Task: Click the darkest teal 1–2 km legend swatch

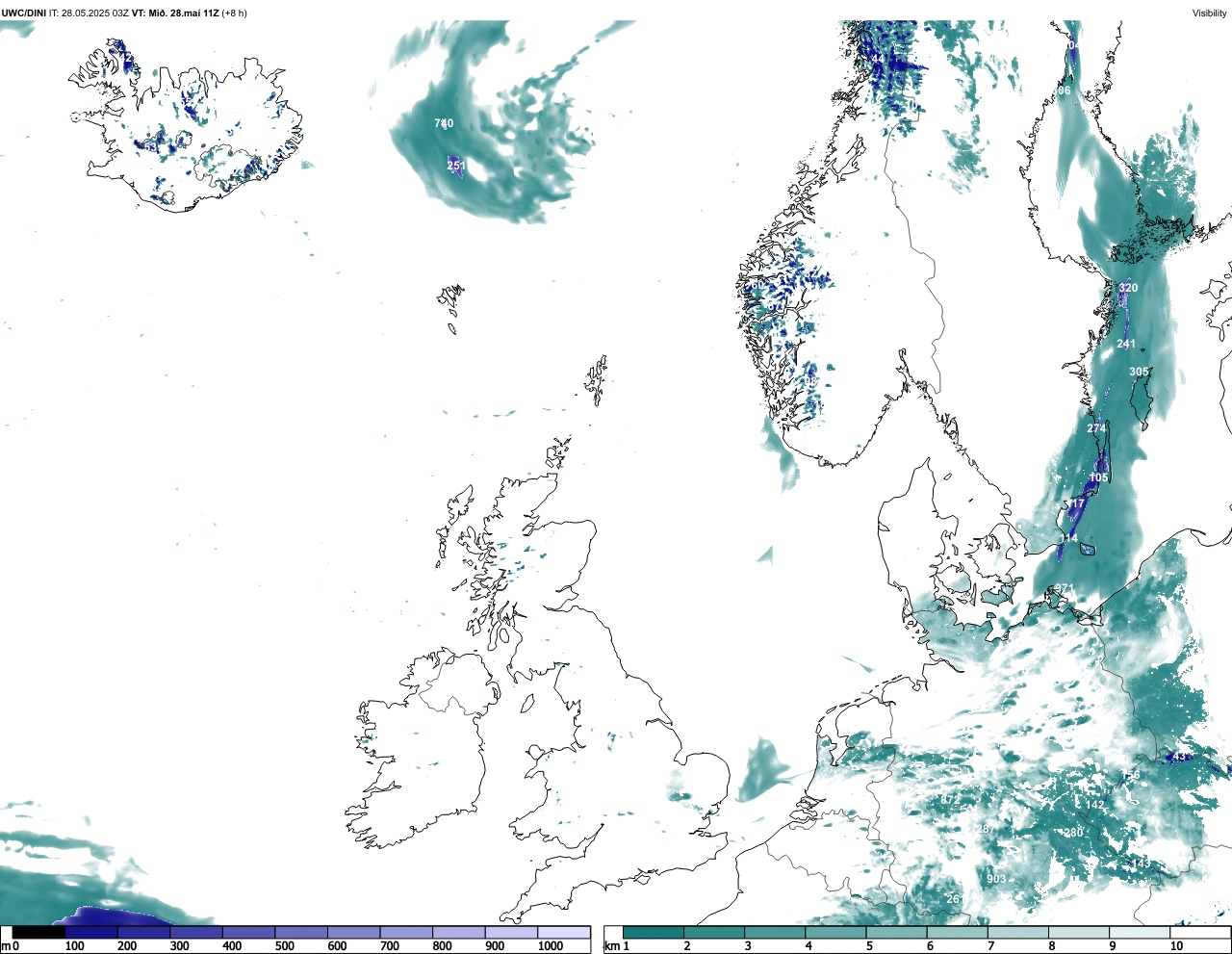Action: pos(654,932)
